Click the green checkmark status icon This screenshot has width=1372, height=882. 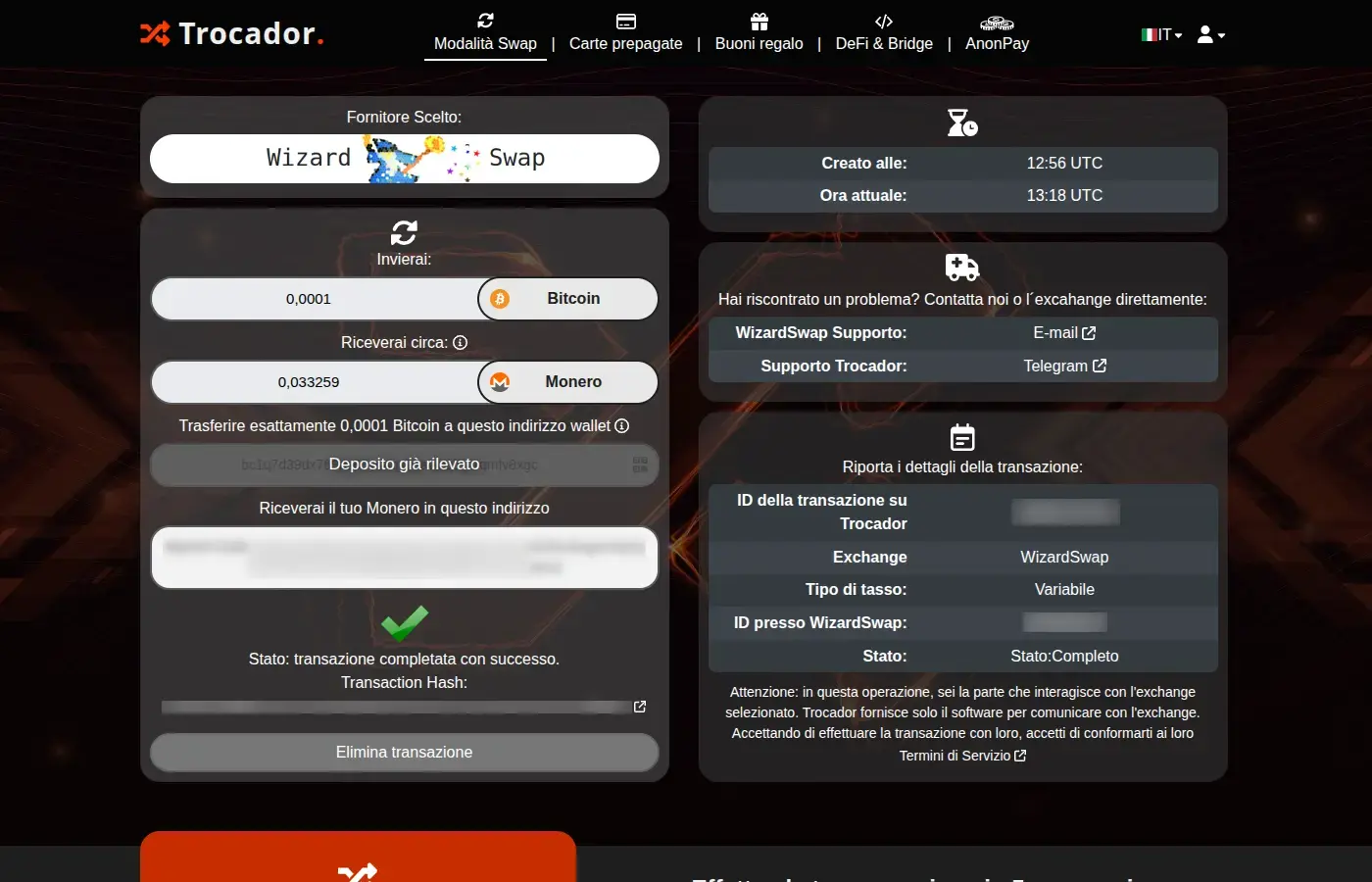[x=405, y=623]
